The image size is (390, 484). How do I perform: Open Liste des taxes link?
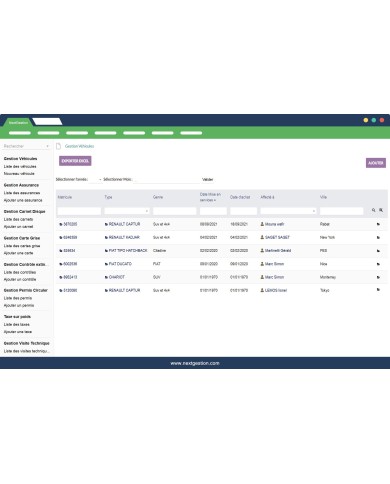[17, 324]
